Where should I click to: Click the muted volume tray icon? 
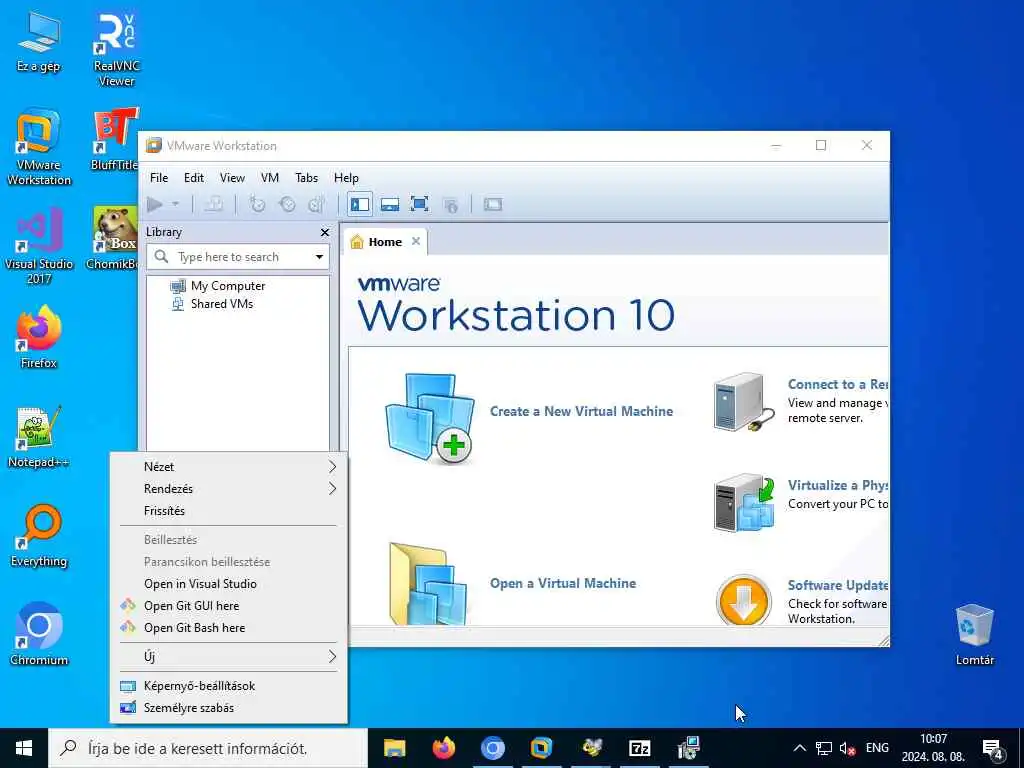[x=848, y=748]
